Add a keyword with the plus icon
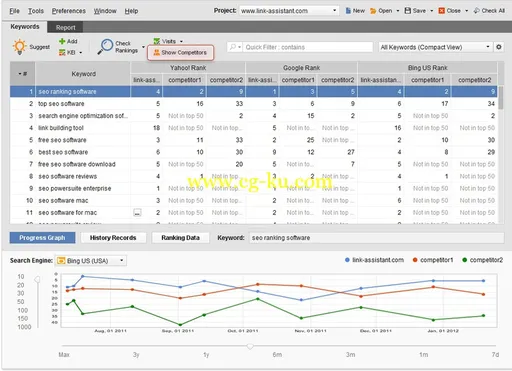This screenshot has height=371, width=512. (x=62, y=41)
